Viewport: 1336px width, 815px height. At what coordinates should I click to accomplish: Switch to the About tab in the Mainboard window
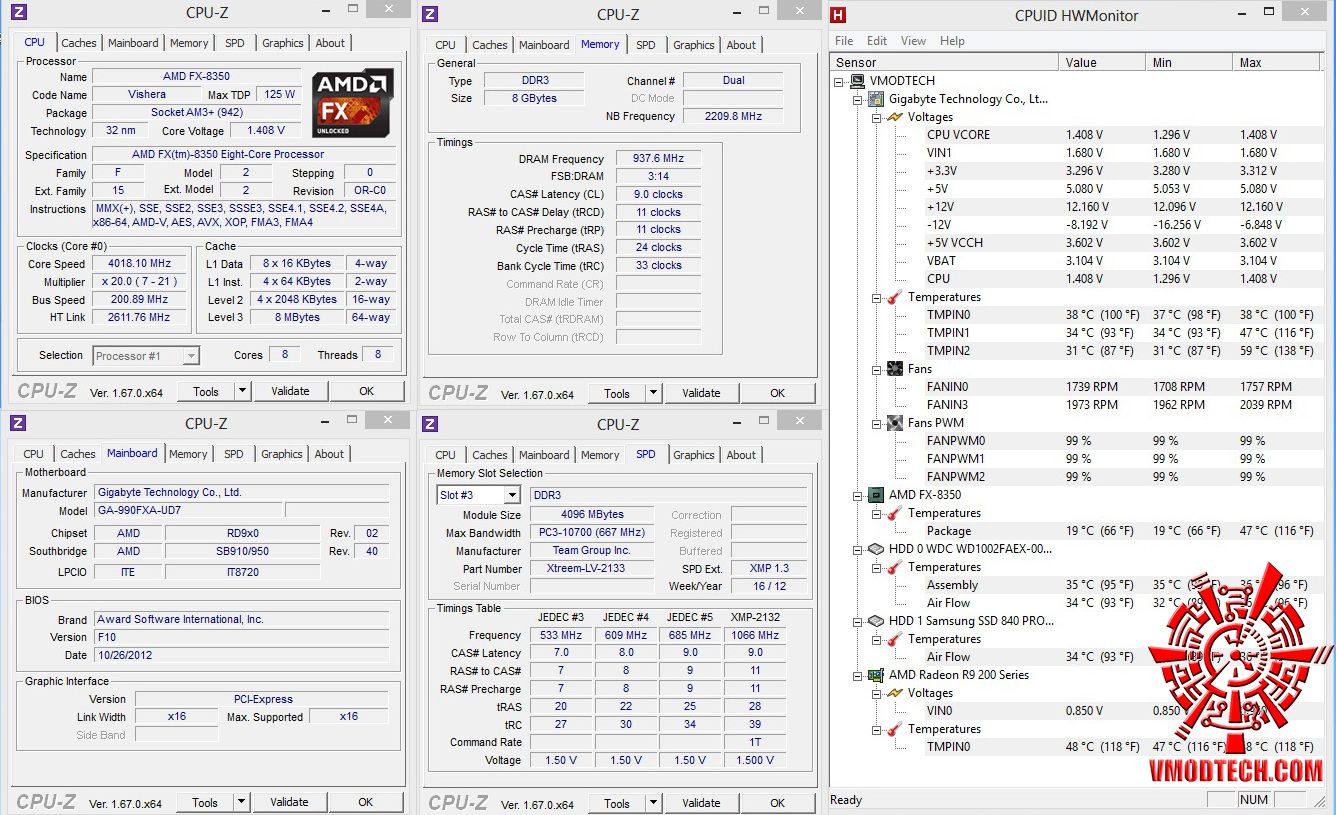pos(330,454)
